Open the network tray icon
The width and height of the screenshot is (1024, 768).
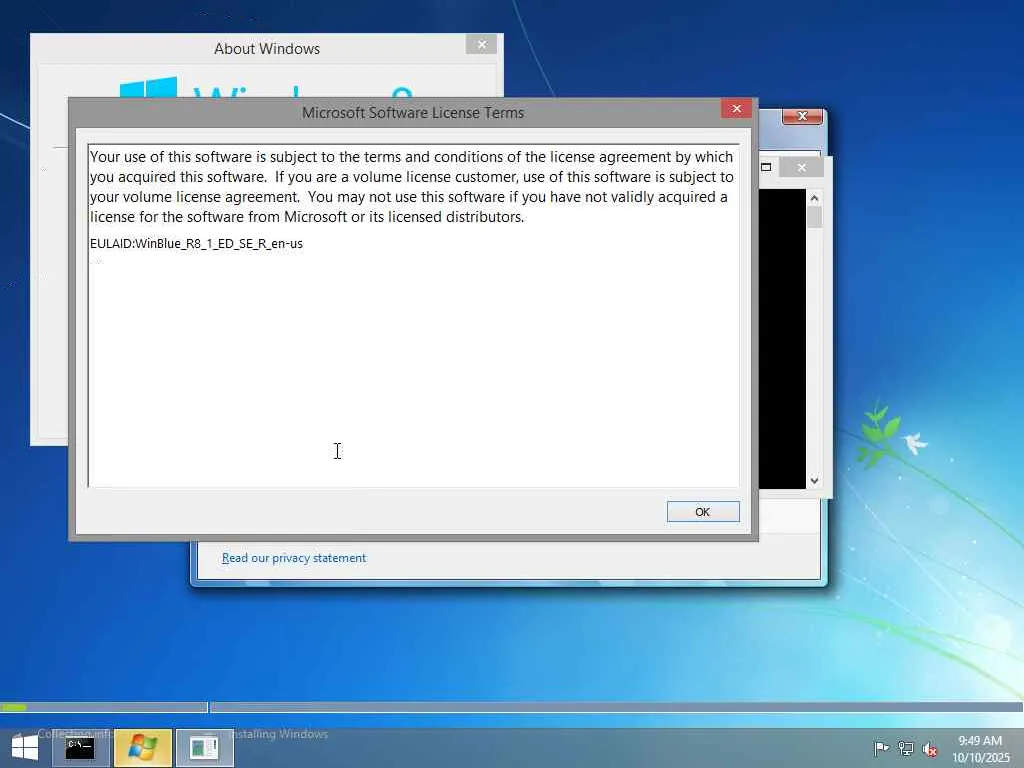pyautogui.click(x=906, y=748)
